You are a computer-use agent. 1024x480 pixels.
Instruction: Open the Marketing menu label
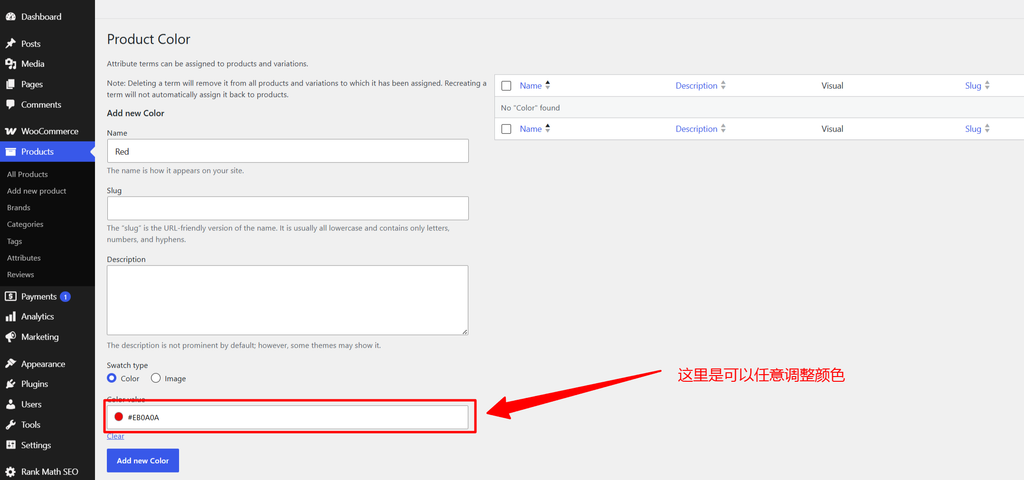40,337
